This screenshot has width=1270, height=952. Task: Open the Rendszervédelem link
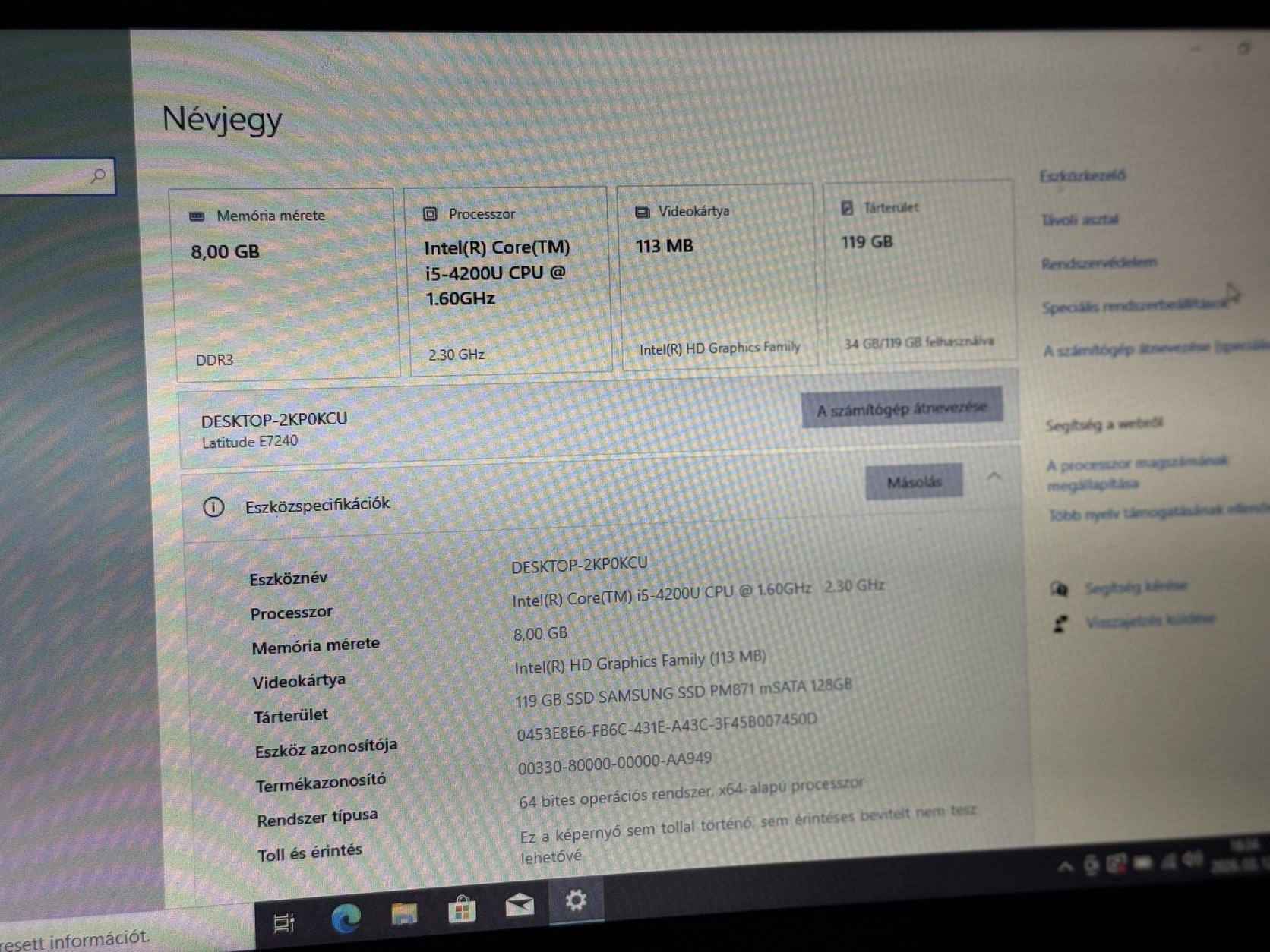[x=1099, y=263]
